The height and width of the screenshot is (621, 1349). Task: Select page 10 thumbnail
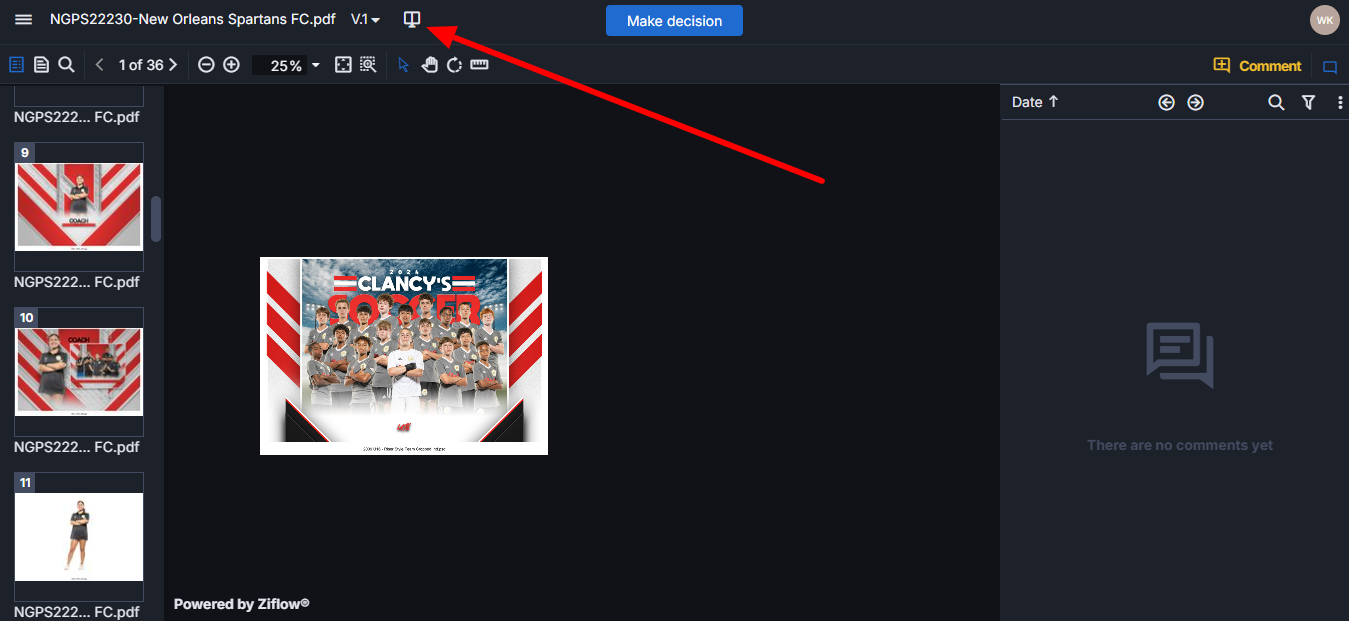pyautogui.click(x=79, y=372)
